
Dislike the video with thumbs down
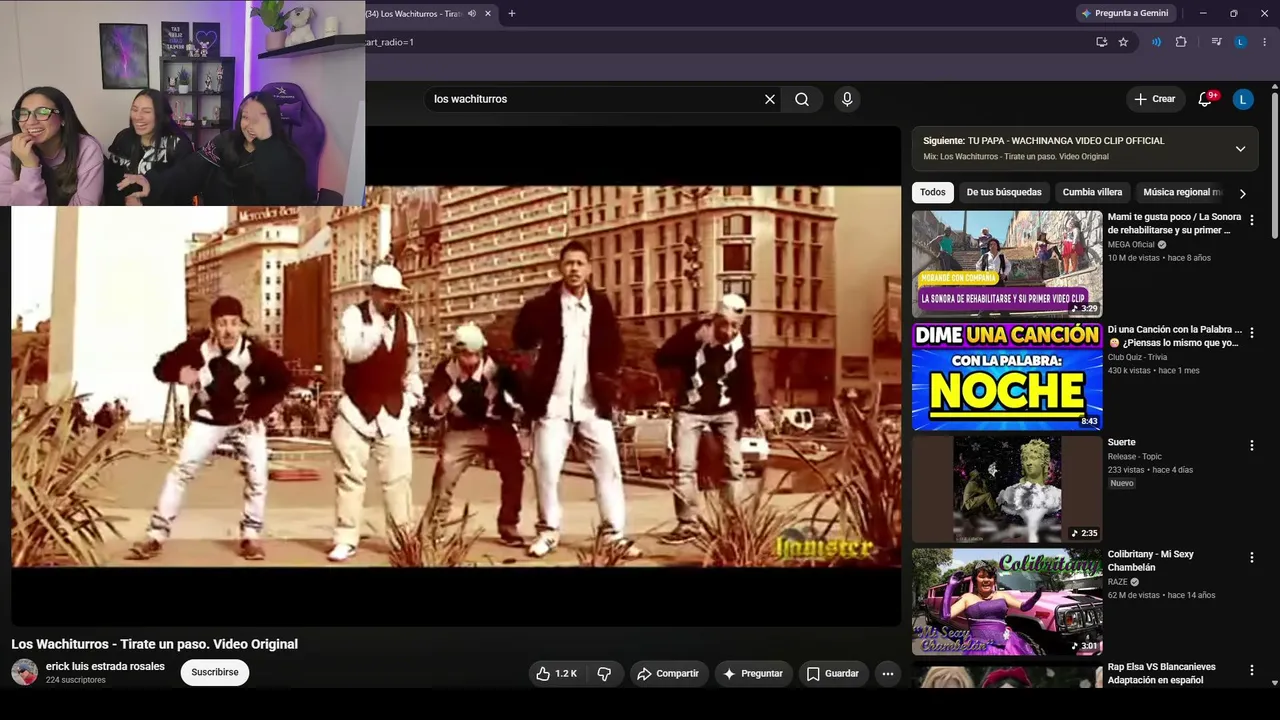click(x=604, y=674)
